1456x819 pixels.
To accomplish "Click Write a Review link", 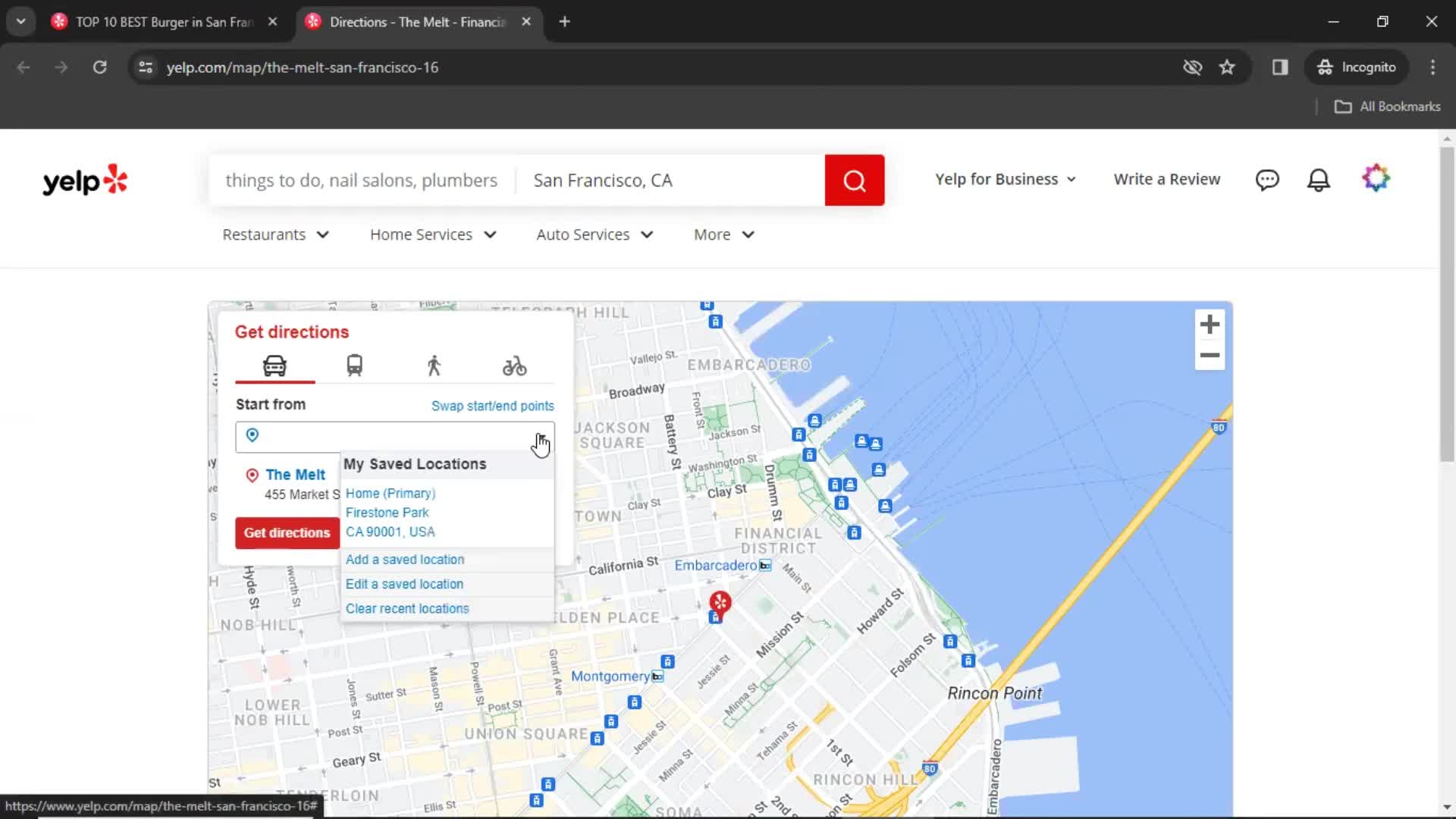I will point(1167,179).
